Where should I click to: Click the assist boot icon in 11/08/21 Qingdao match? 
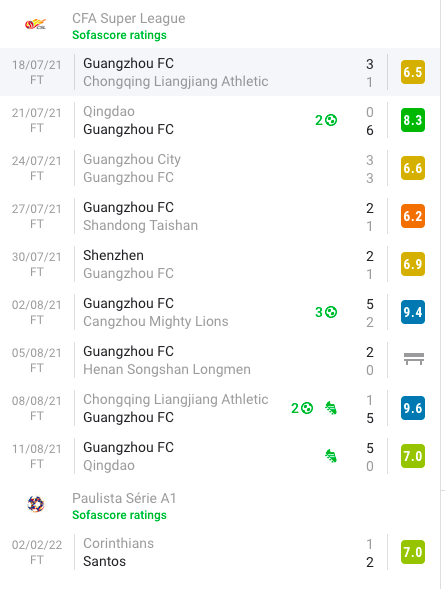(x=331, y=456)
